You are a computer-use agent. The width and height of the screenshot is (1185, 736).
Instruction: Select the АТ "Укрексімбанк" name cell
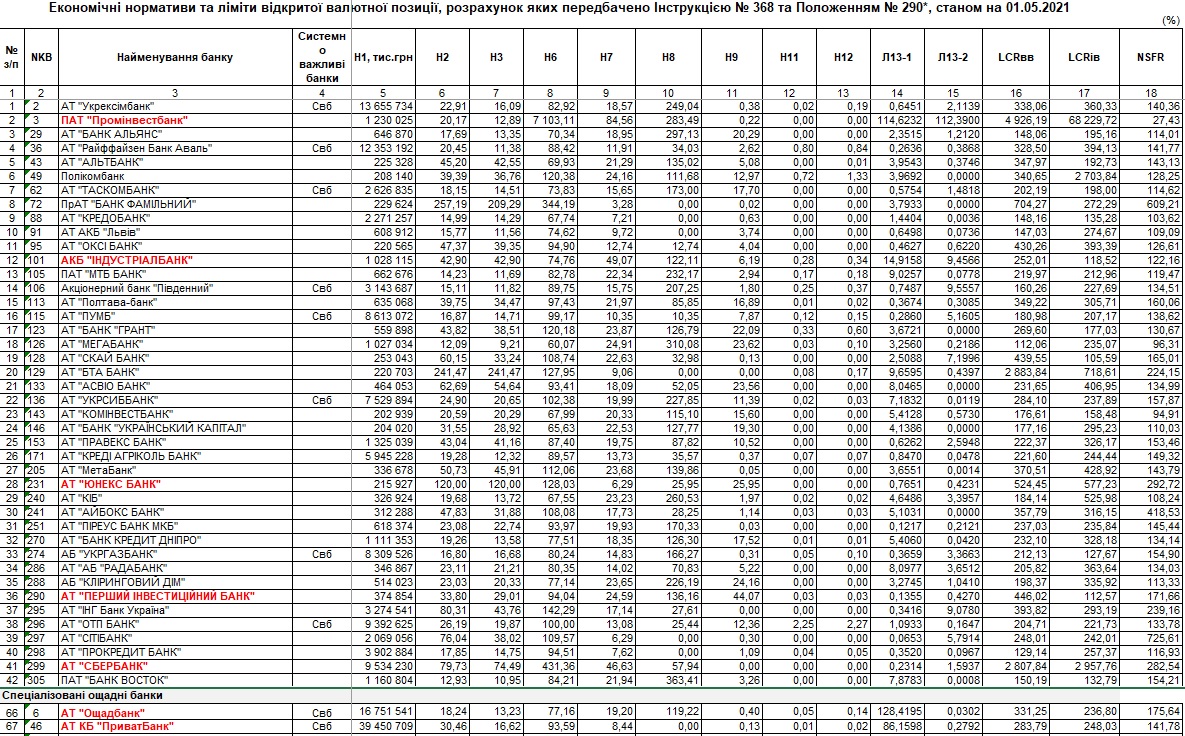coord(175,107)
